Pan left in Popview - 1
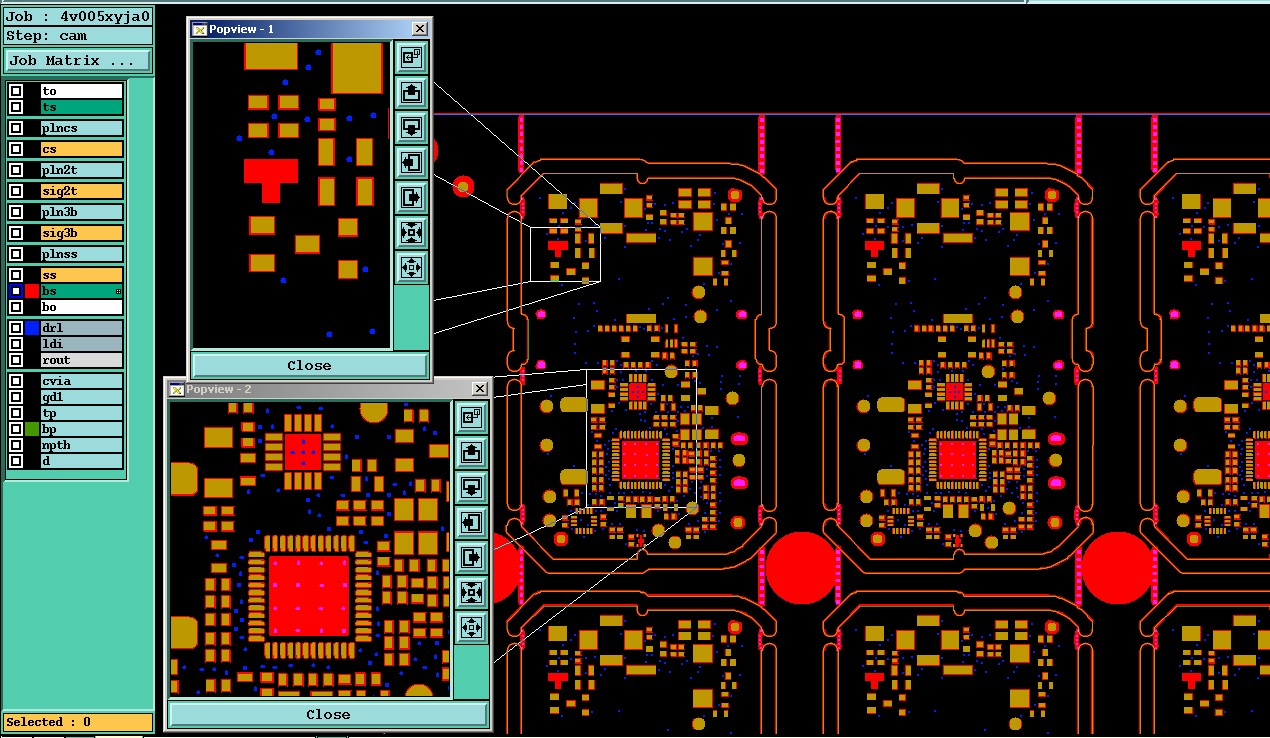The height and width of the screenshot is (738, 1270). (x=411, y=162)
